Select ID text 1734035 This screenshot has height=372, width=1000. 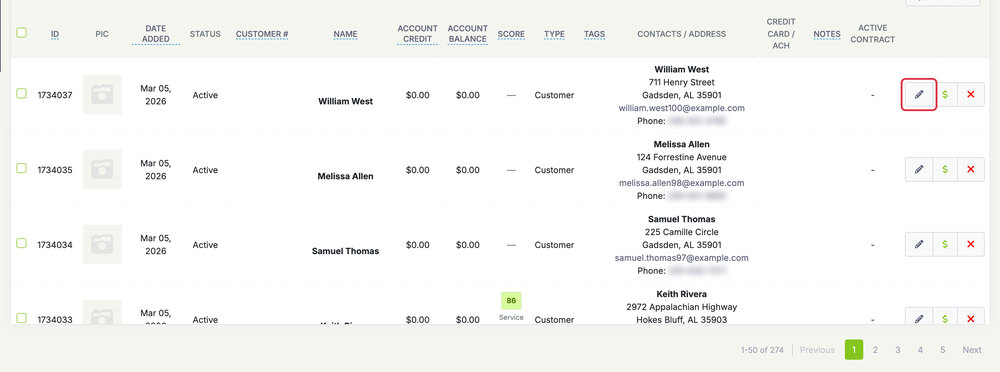[55, 170]
